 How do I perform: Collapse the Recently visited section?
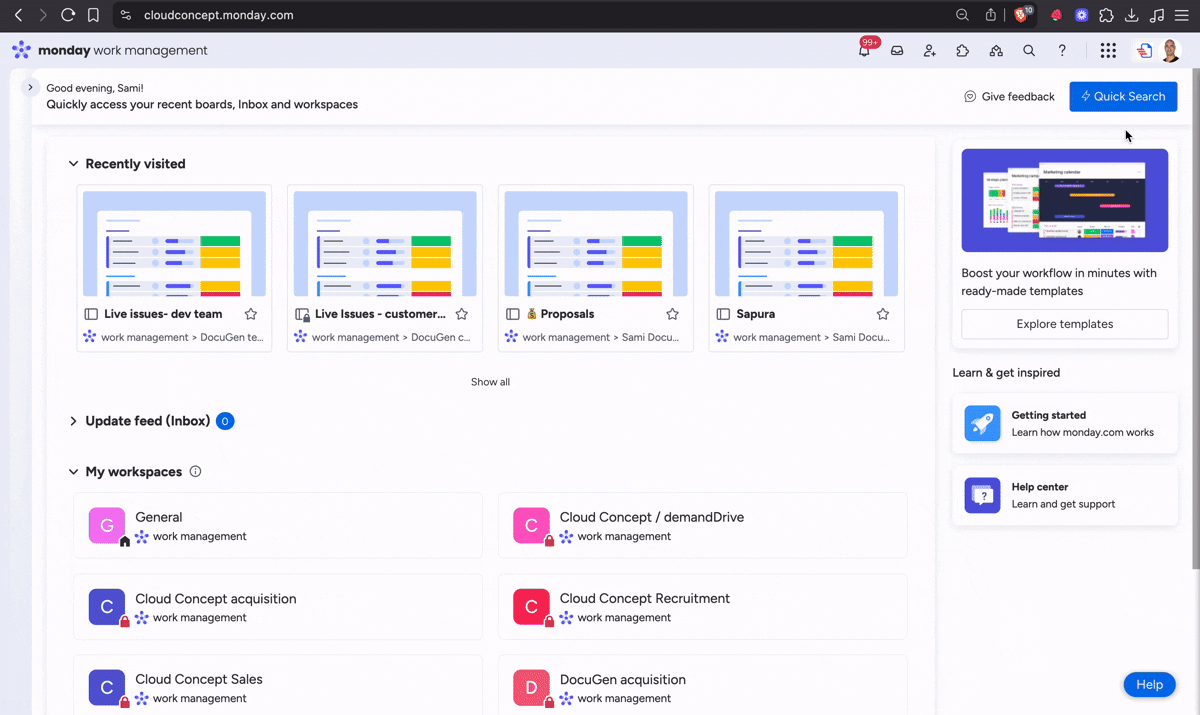pyautogui.click(x=73, y=164)
